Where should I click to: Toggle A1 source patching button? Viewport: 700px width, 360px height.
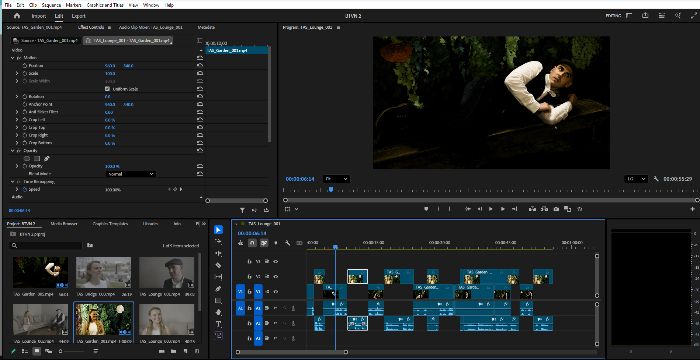[240, 308]
